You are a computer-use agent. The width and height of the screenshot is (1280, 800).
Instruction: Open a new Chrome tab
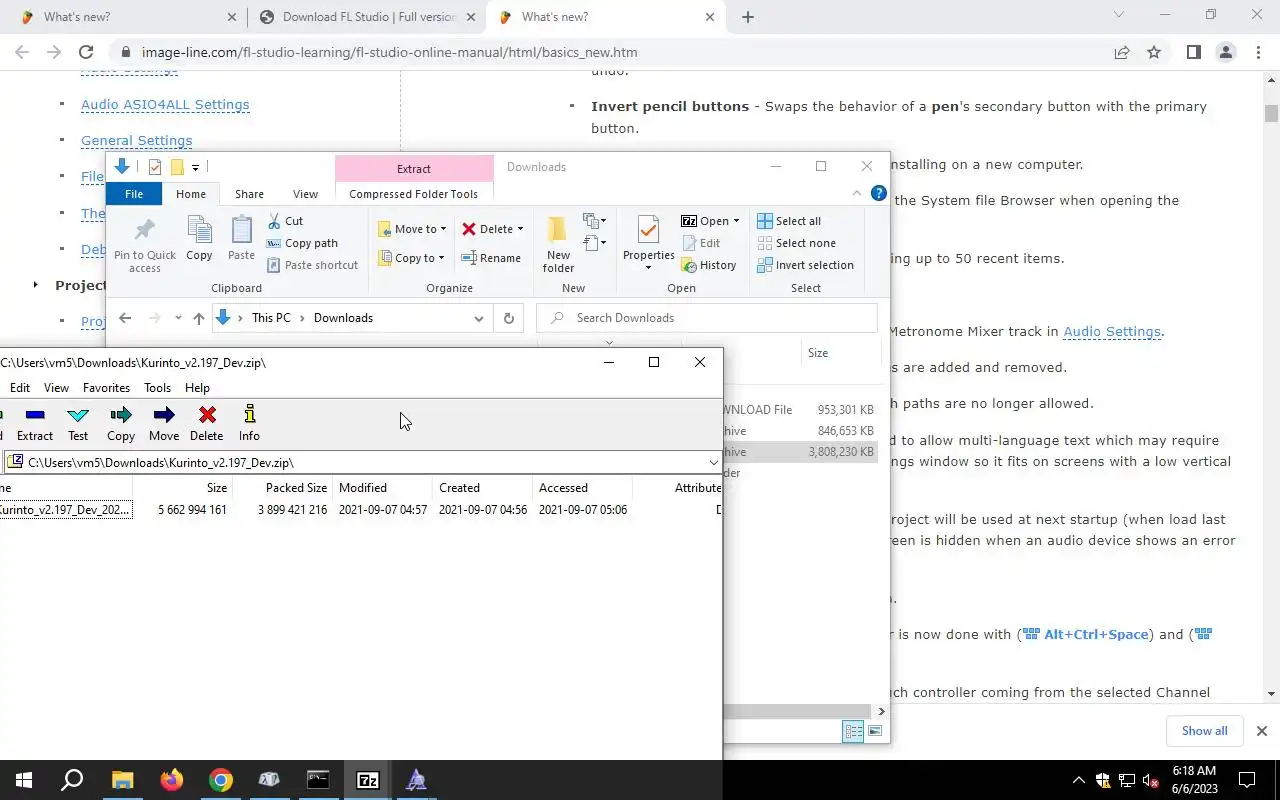[x=747, y=17]
